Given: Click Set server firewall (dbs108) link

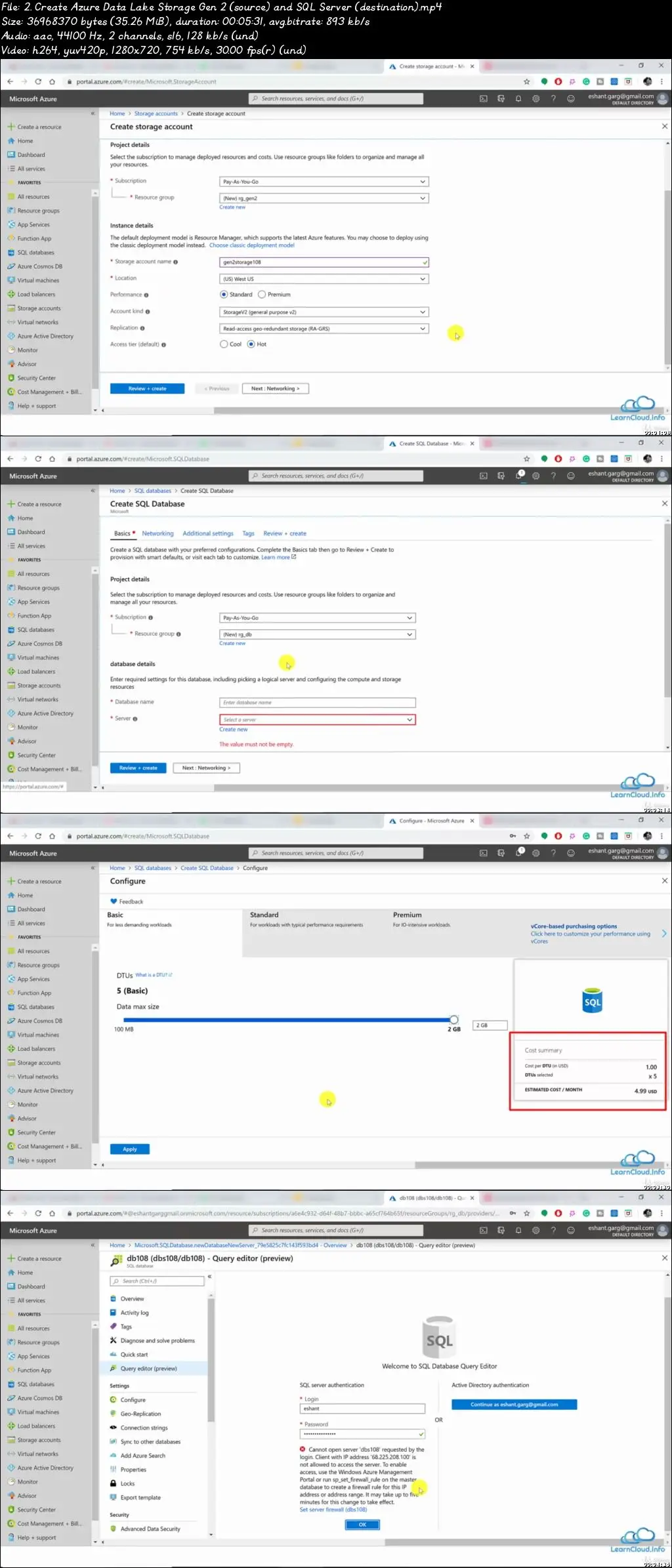Looking at the screenshot, I should click(x=333, y=1510).
